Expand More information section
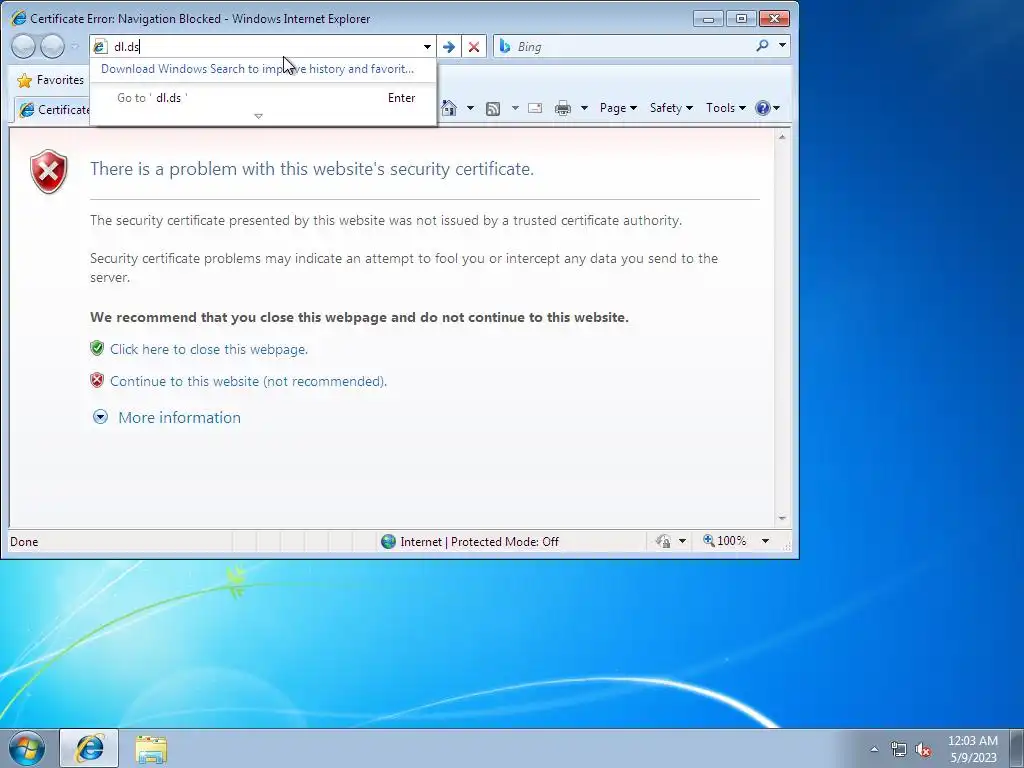This screenshot has height=768, width=1024. pyautogui.click(x=100, y=417)
